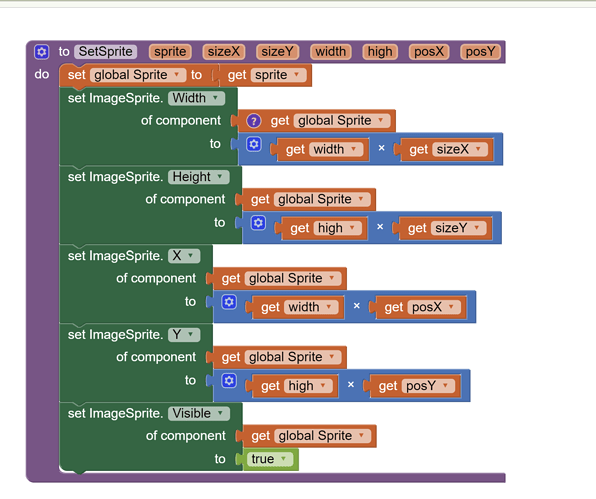Open the gear on high × posY block

click(229, 381)
